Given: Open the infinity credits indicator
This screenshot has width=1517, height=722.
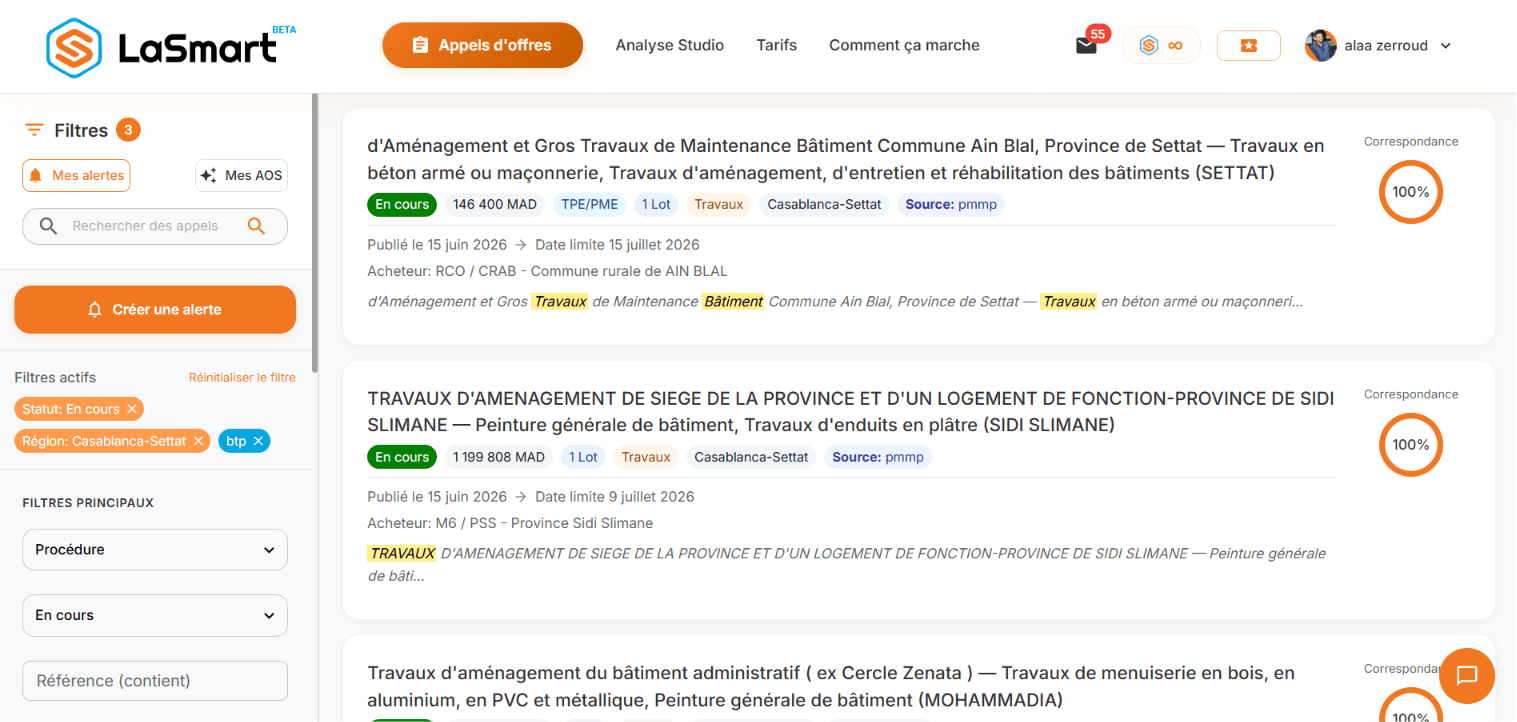Looking at the screenshot, I should (1161, 45).
